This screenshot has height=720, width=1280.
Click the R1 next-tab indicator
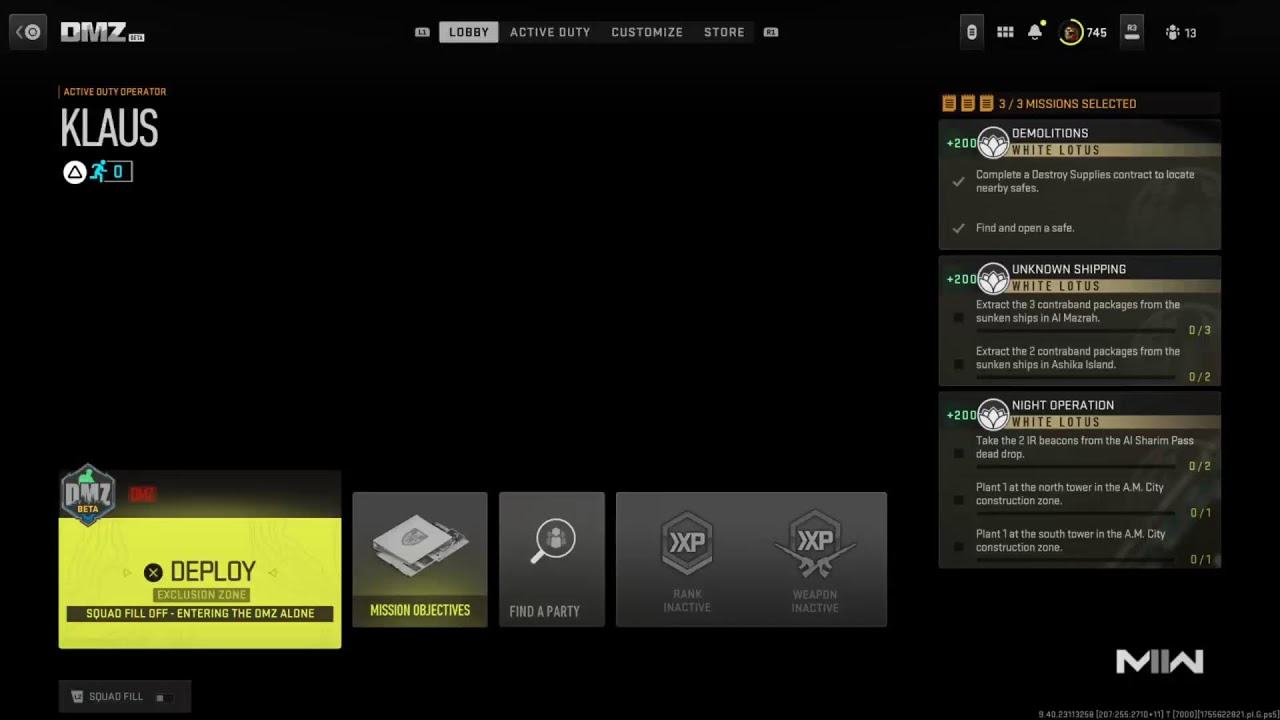[770, 32]
